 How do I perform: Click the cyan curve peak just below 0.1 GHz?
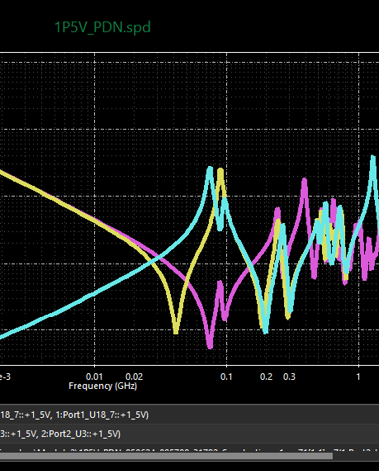(x=210, y=169)
